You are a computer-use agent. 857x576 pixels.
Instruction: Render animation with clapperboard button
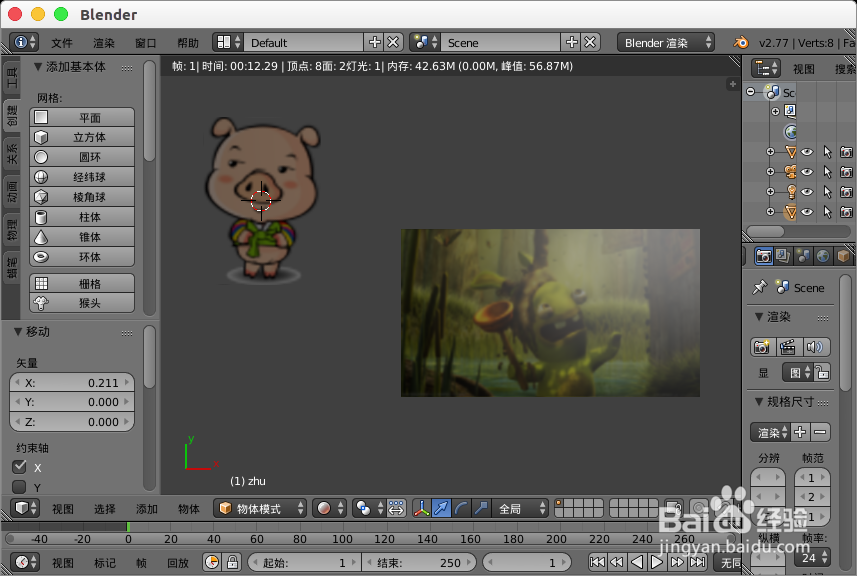[788, 347]
